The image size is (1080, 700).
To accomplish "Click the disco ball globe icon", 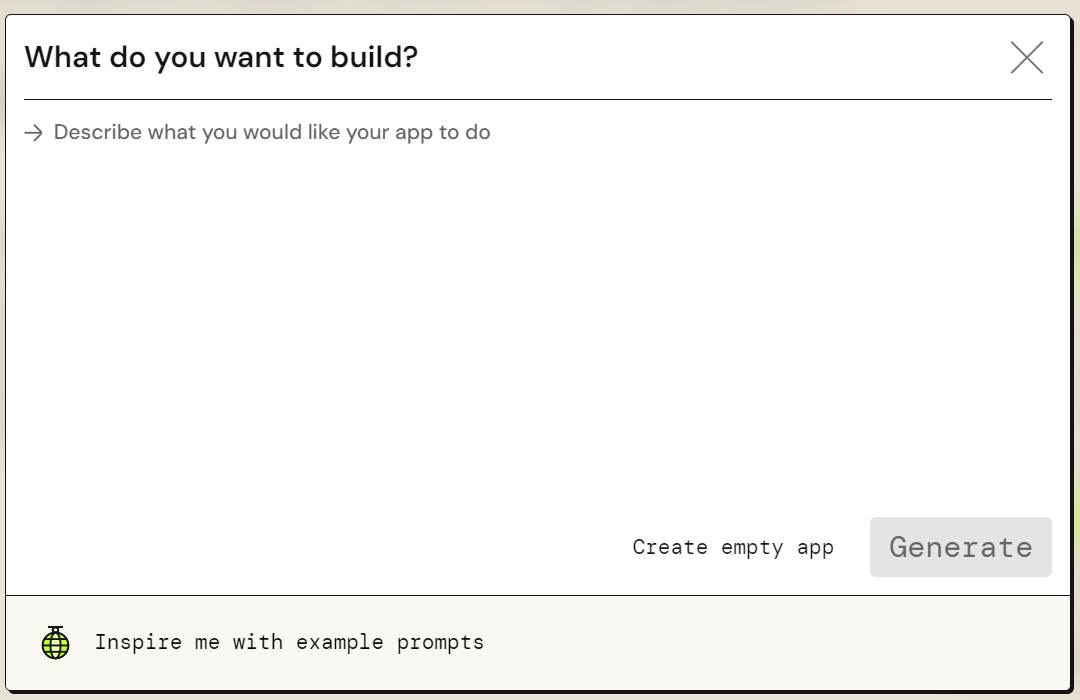I will pyautogui.click(x=55, y=642).
